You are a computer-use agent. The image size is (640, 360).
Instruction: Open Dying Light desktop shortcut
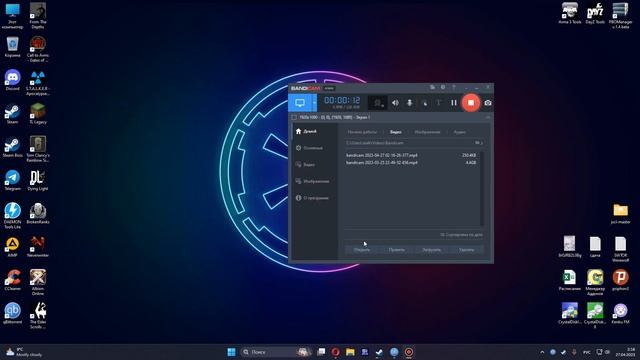(38, 180)
